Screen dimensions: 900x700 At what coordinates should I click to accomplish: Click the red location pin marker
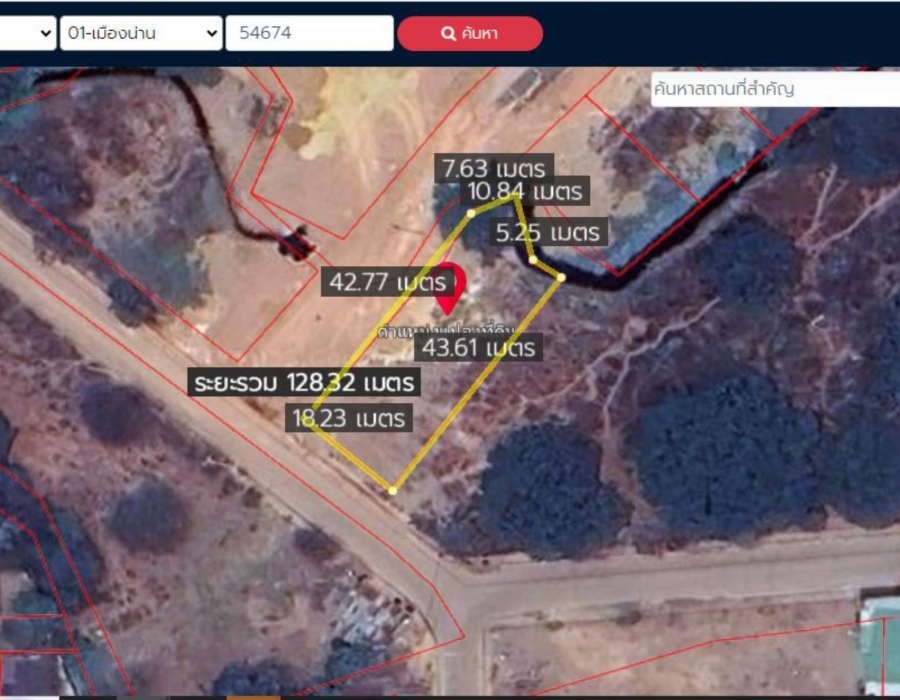point(449,289)
